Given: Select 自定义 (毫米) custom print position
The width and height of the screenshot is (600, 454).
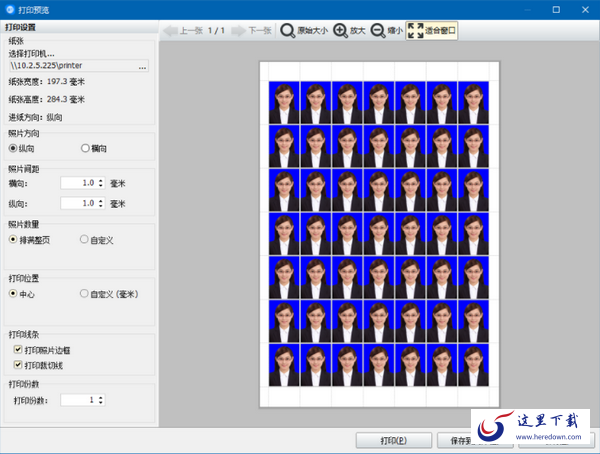Looking at the screenshot, I should coord(85,294).
